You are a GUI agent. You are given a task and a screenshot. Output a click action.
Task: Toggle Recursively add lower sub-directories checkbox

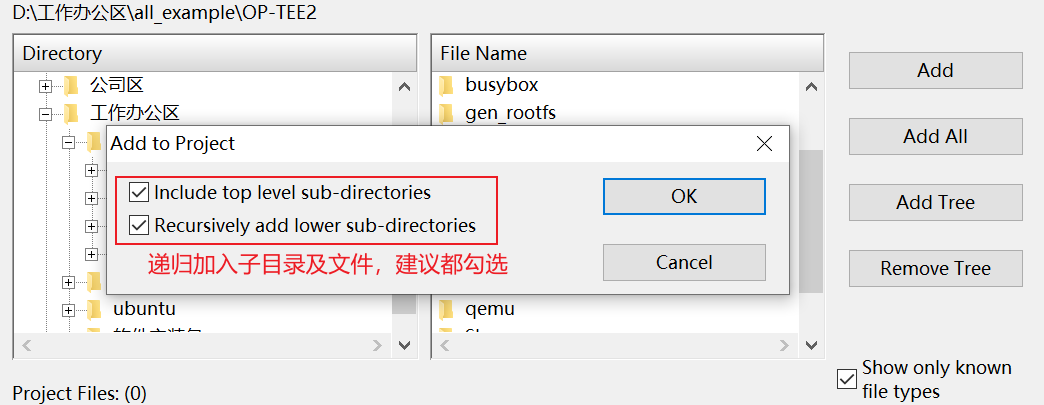[x=139, y=225]
